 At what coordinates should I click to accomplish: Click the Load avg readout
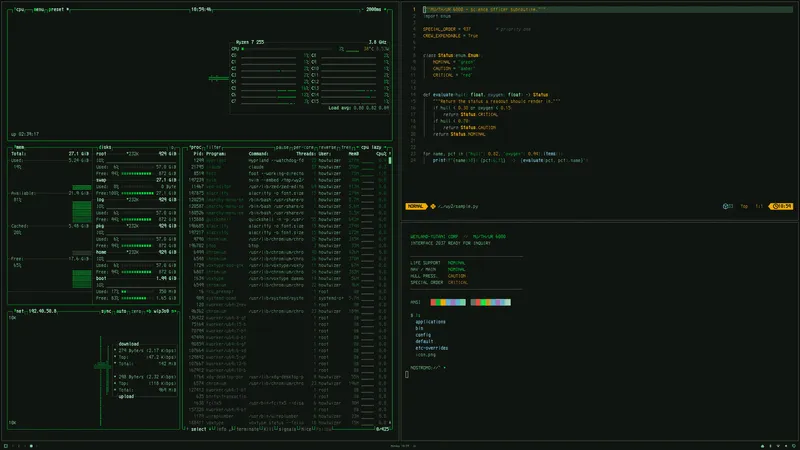point(358,108)
